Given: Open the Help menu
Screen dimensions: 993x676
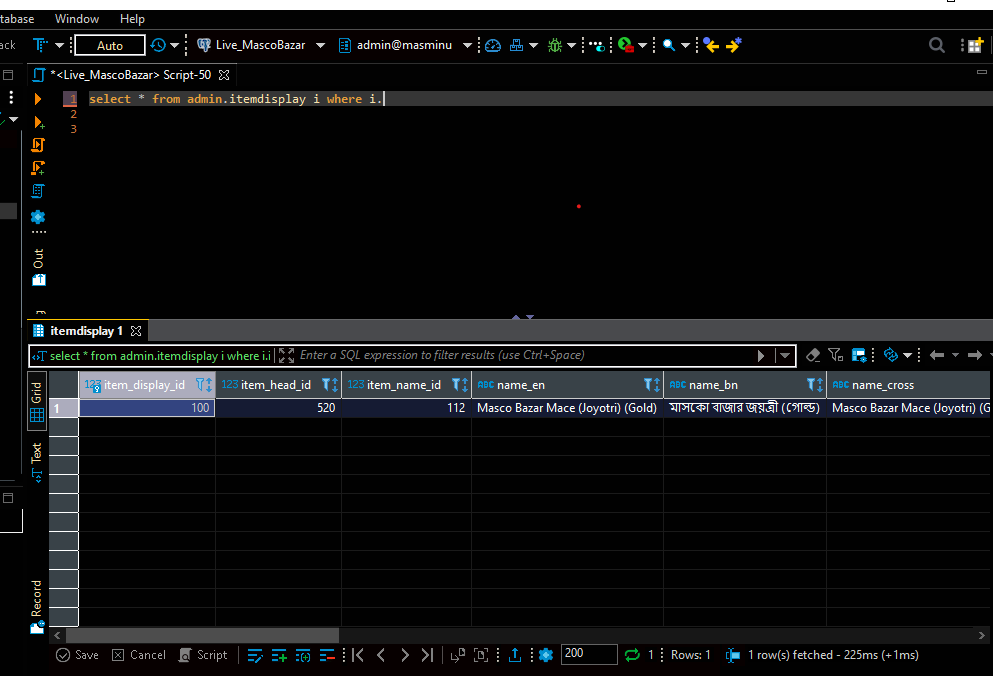Looking at the screenshot, I should (x=132, y=19).
